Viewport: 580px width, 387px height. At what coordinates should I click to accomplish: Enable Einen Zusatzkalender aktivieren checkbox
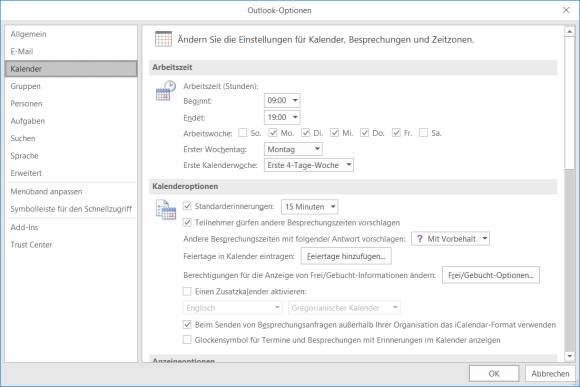[187, 292]
